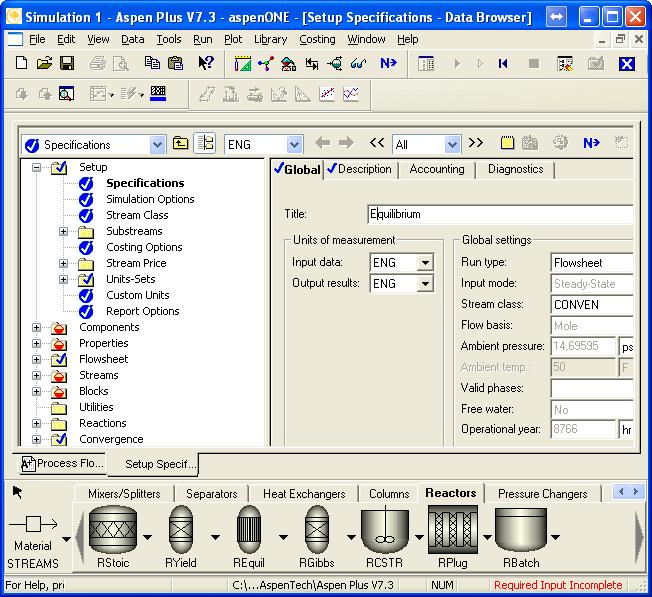Click the Paste clipboard icon
Viewport: 652px width, 597px height.
point(175,63)
